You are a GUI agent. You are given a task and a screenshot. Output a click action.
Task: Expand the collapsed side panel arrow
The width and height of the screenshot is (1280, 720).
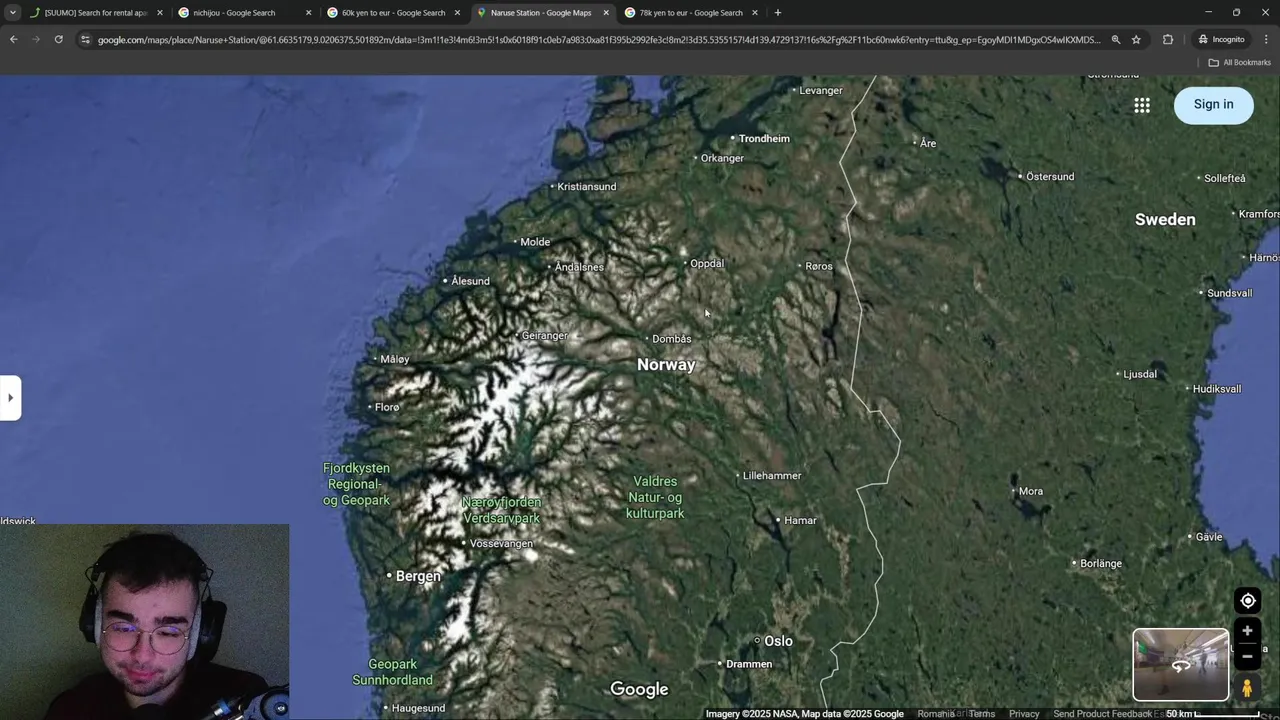click(10, 398)
